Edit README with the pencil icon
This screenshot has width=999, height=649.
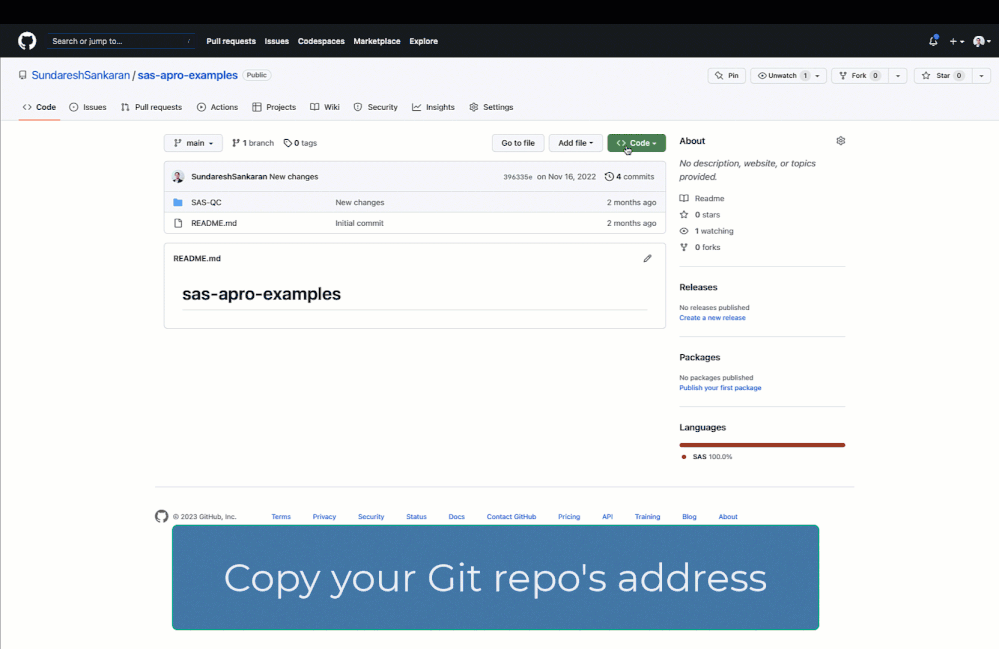[x=647, y=259]
